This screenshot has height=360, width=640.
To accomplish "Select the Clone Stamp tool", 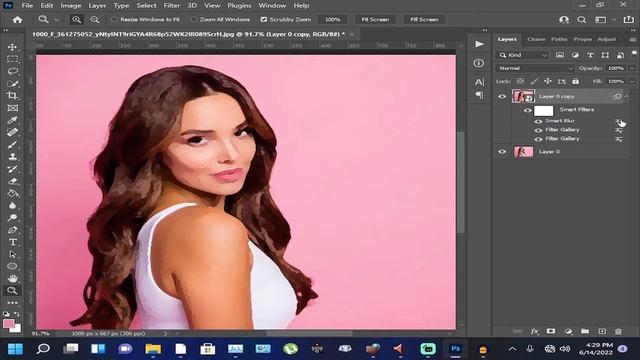I will point(12,157).
